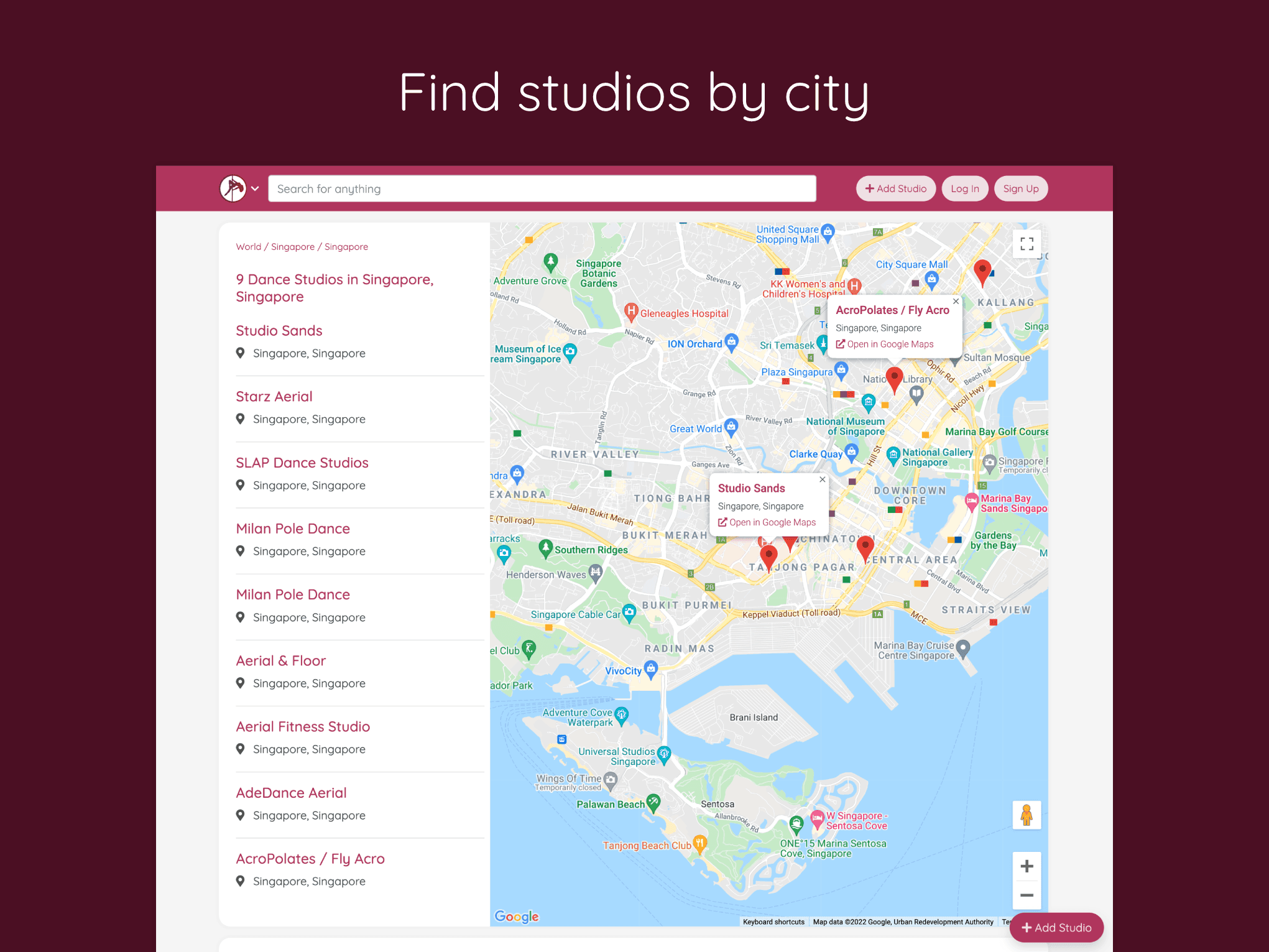1269x952 pixels.
Task: Click red pin near Central Area
Action: click(x=865, y=549)
